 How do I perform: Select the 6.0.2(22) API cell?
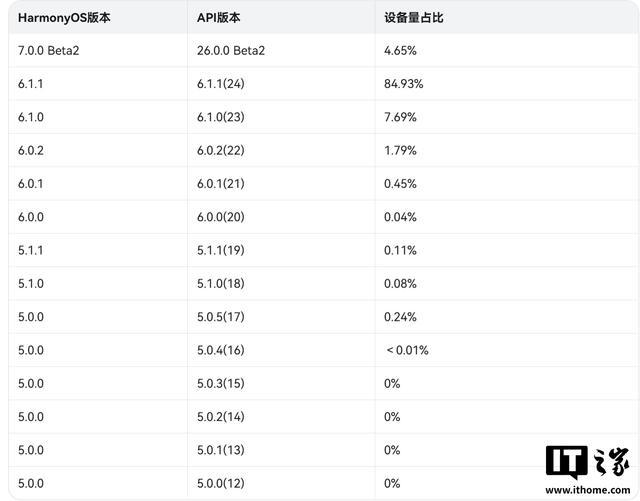221,150
